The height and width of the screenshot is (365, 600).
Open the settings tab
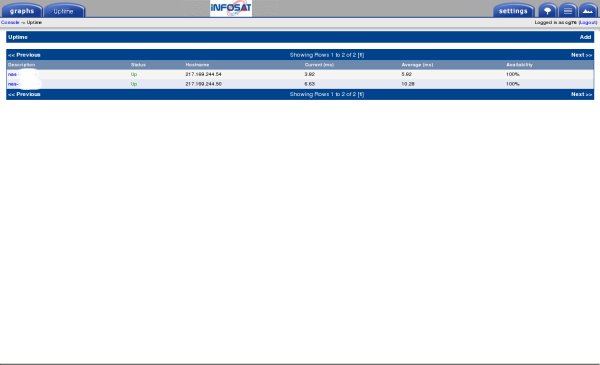513,11
